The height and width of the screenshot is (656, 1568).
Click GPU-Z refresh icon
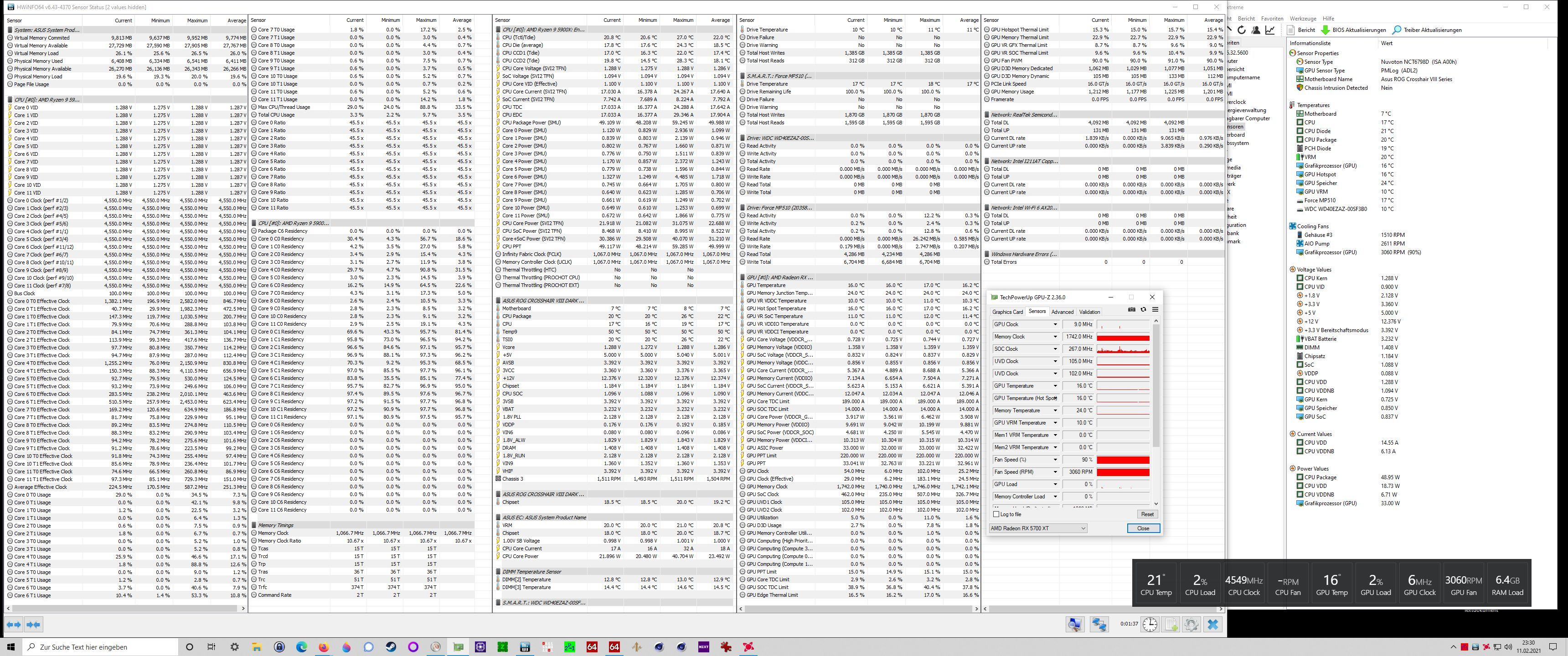tap(1143, 310)
